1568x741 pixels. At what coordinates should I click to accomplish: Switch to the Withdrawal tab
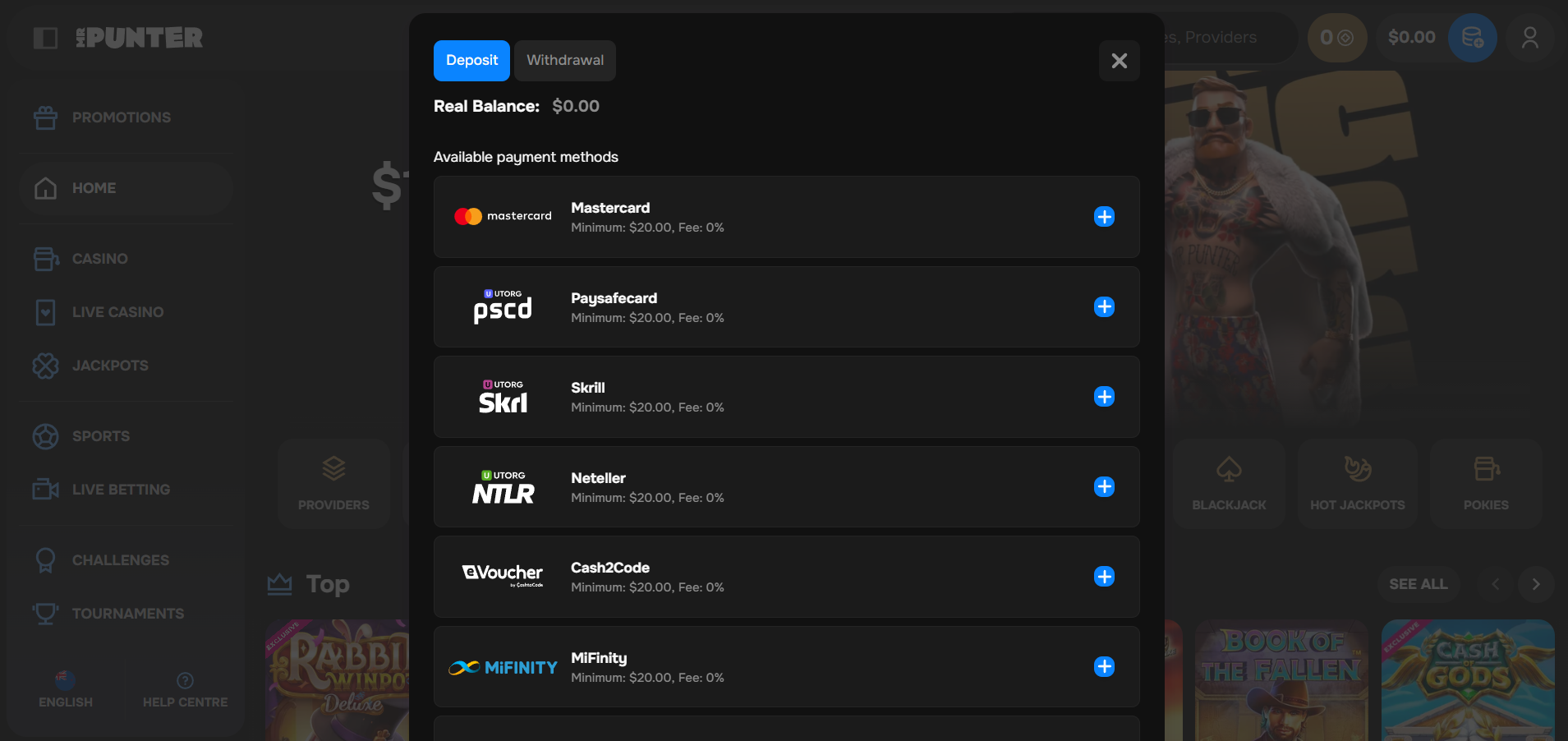565,61
